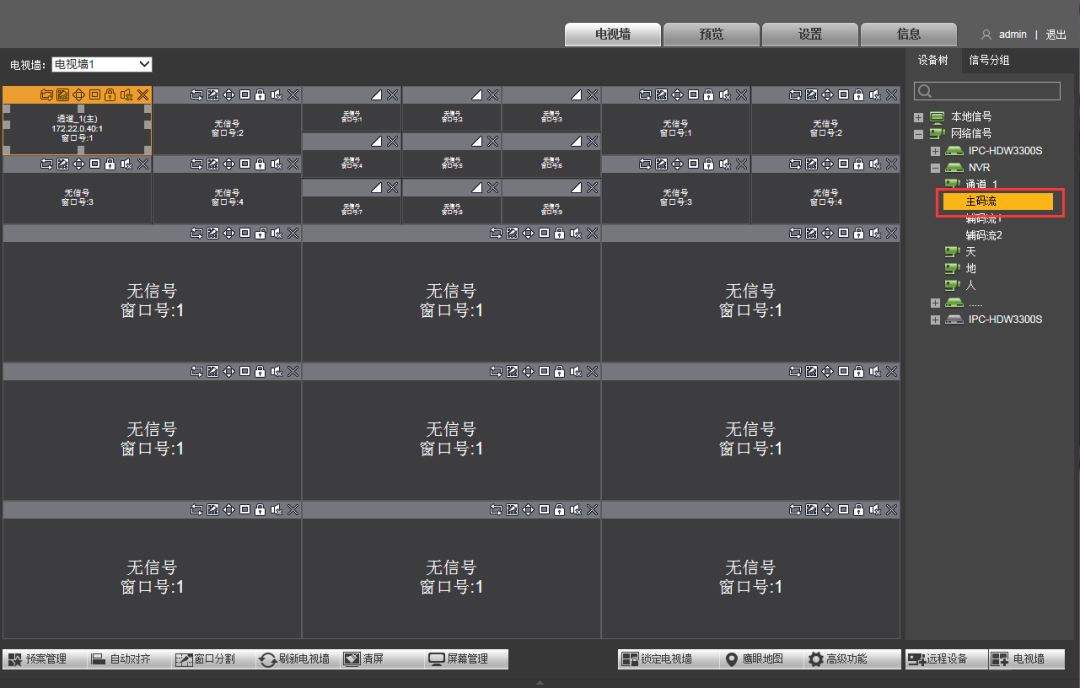Toggle mute icon on window 2 top-left
The width and height of the screenshot is (1080, 688).
click(x=275, y=95)
